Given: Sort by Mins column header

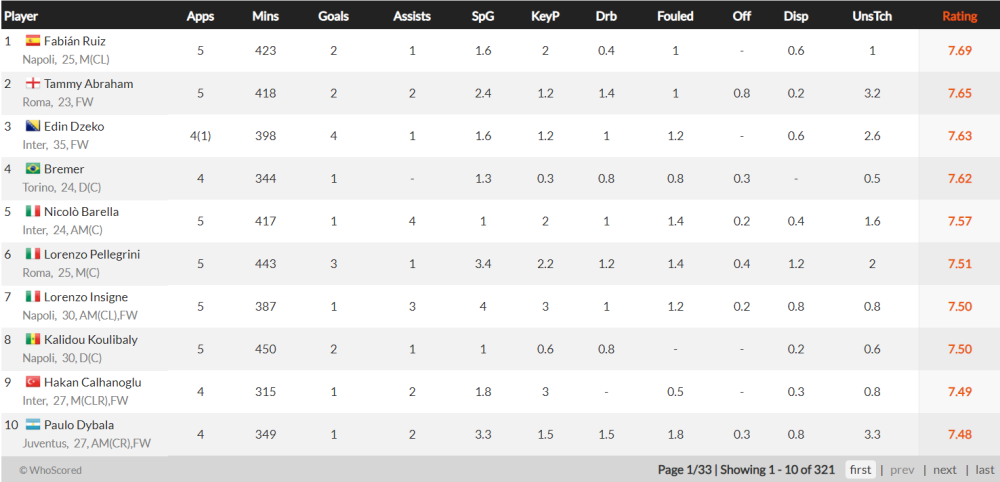Looking at the screenshot, I should point(265,17).
